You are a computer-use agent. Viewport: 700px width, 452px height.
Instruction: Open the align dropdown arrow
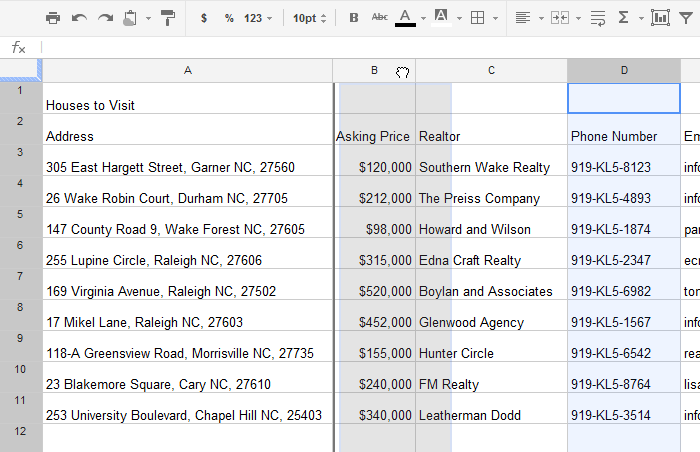[x=541, y=19]
